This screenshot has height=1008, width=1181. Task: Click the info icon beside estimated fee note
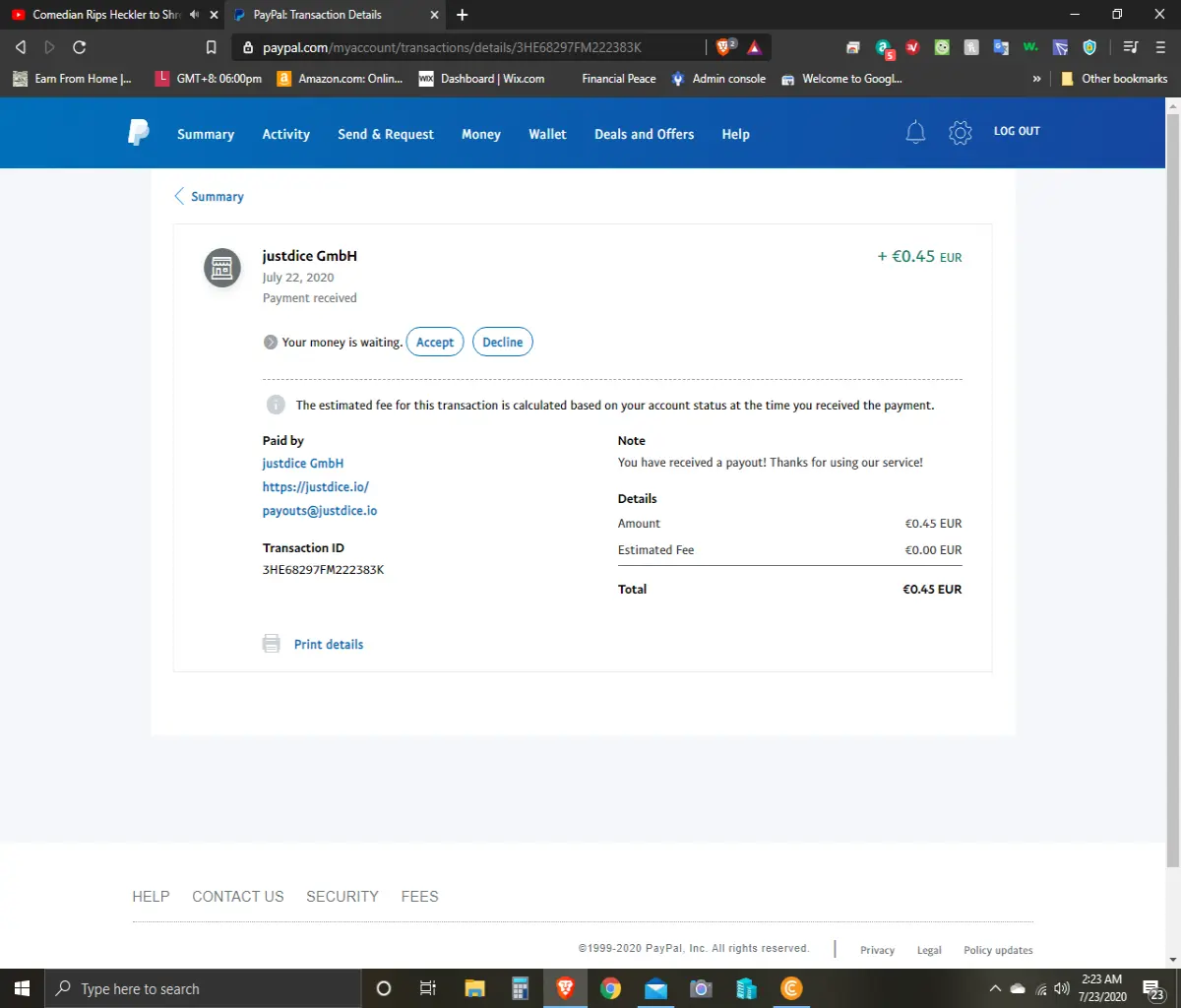tap(276, 405)
